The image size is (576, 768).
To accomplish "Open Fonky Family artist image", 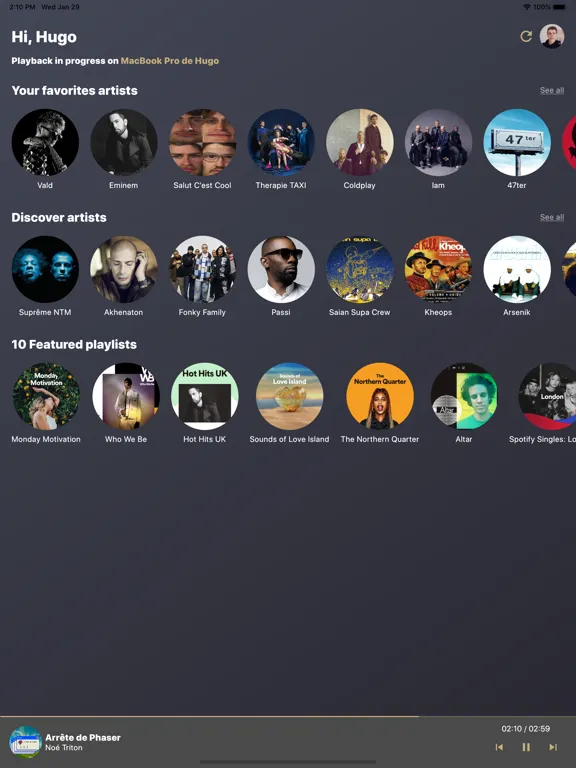I will tap(202, 269).
